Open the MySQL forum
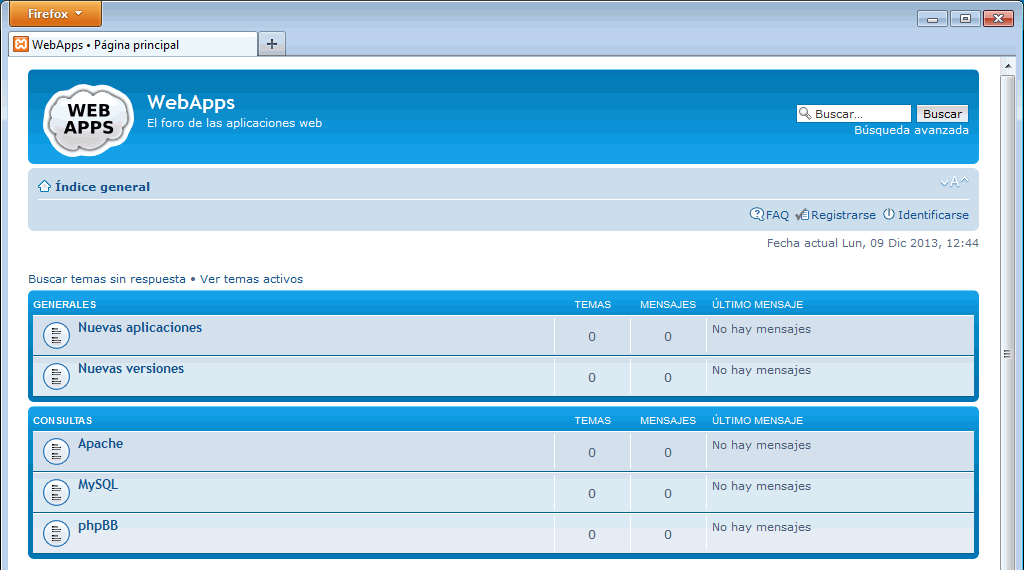 [x=98, y=485]
